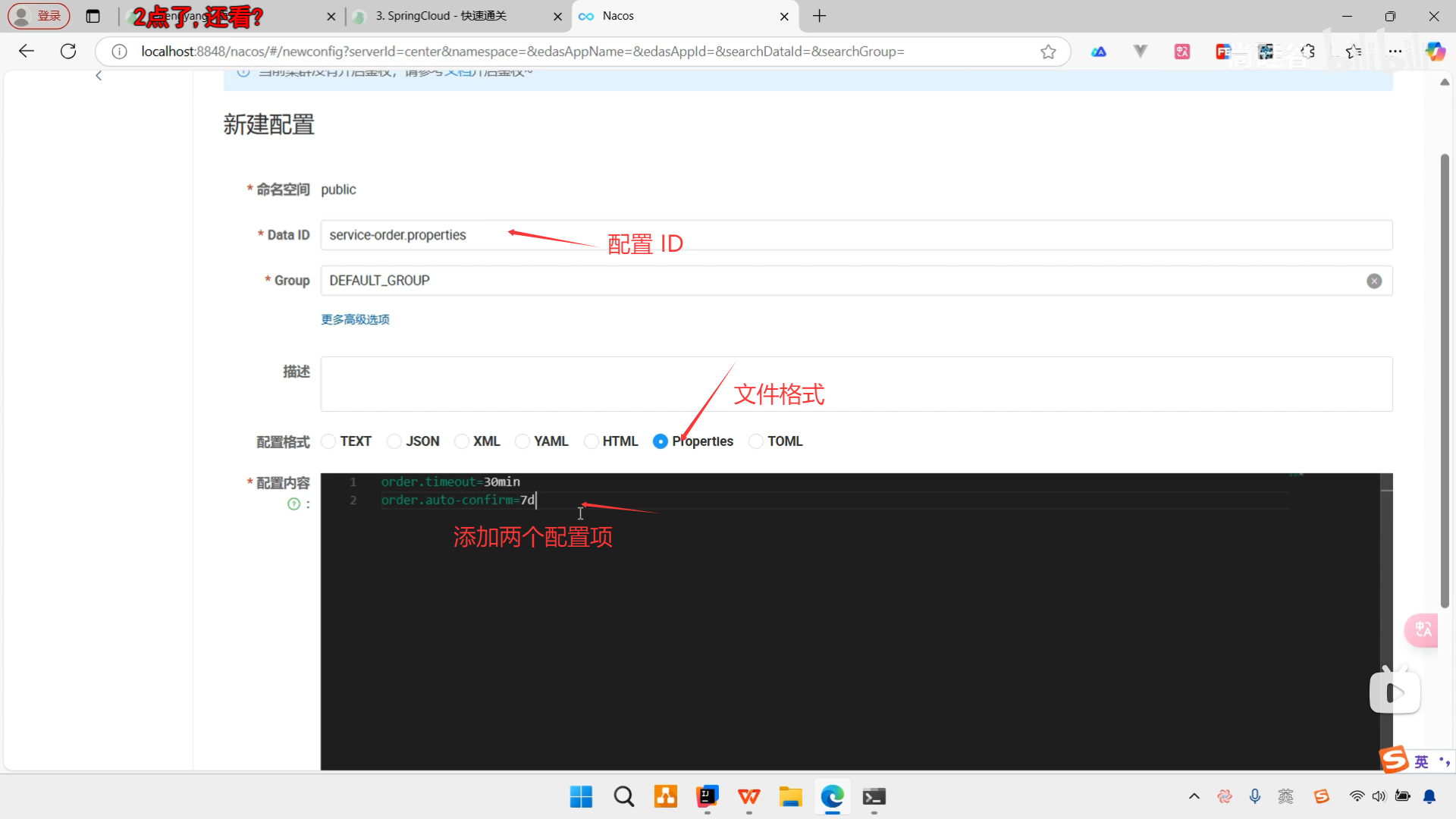Switch to the SpringCloud tab
This screenshot has width=1456, height=819.
(440, 16)
